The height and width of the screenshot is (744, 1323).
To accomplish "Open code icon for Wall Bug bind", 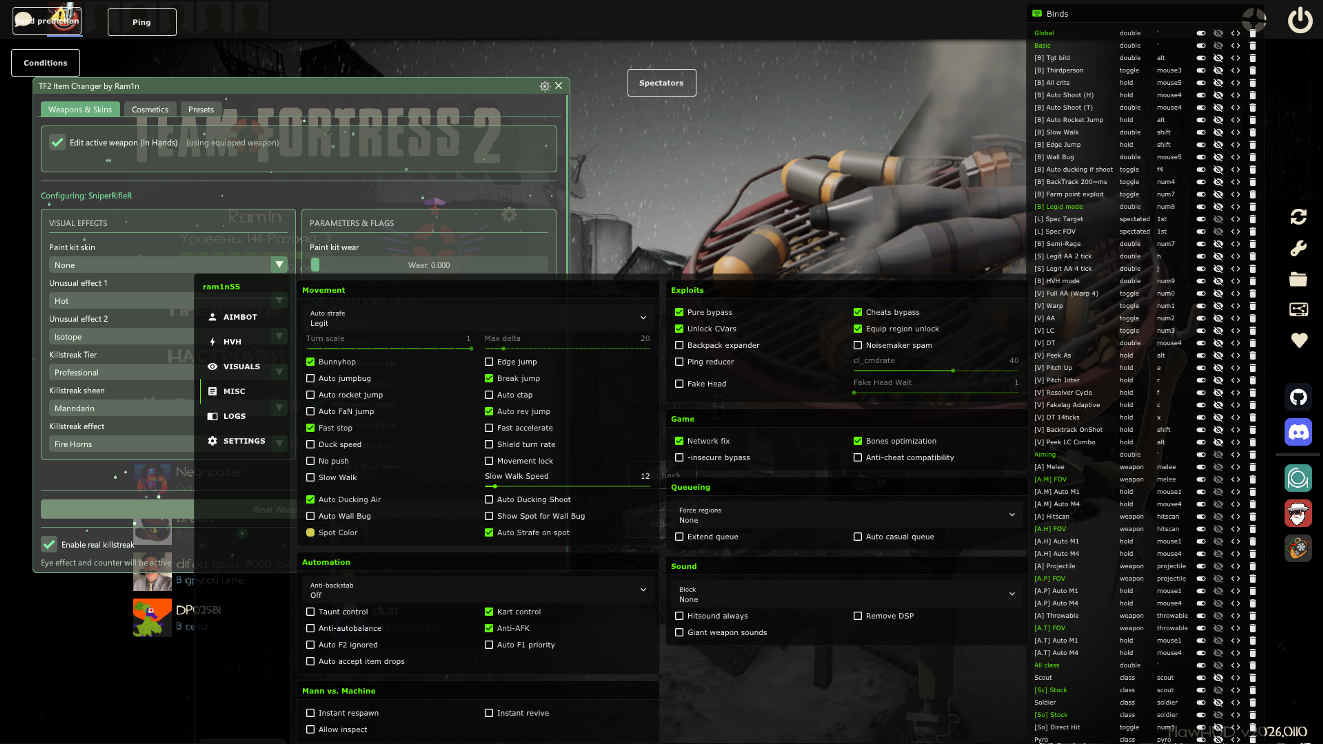I will (x=1236, y=157).
